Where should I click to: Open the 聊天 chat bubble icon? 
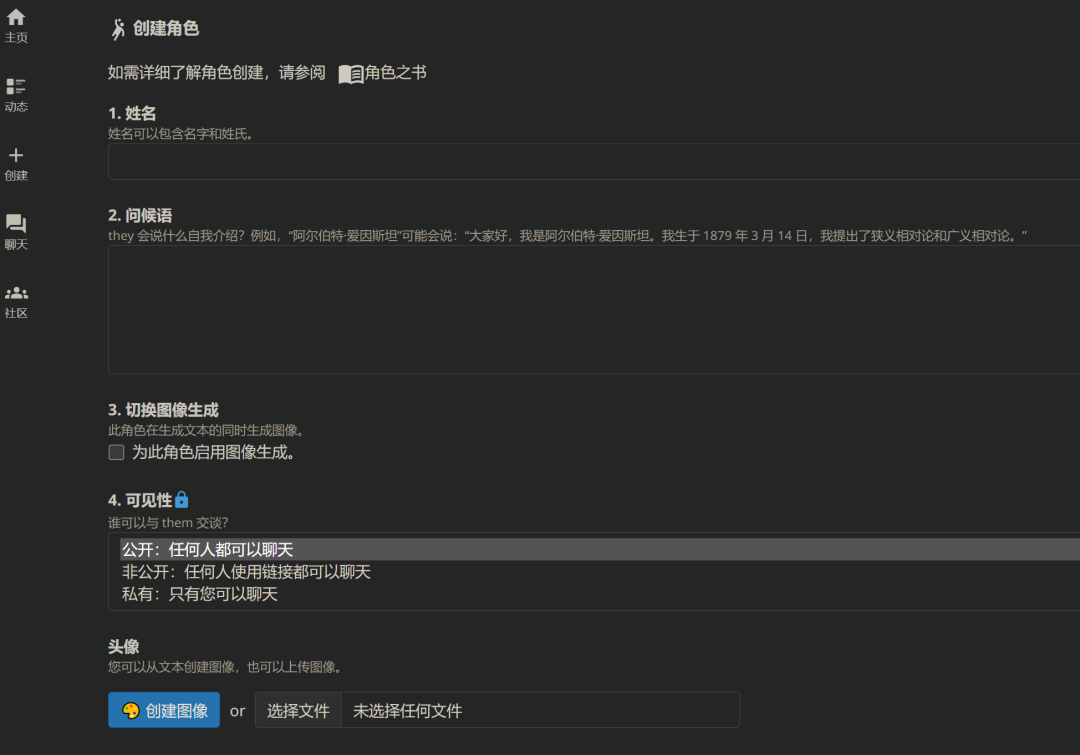pos(15,224)
